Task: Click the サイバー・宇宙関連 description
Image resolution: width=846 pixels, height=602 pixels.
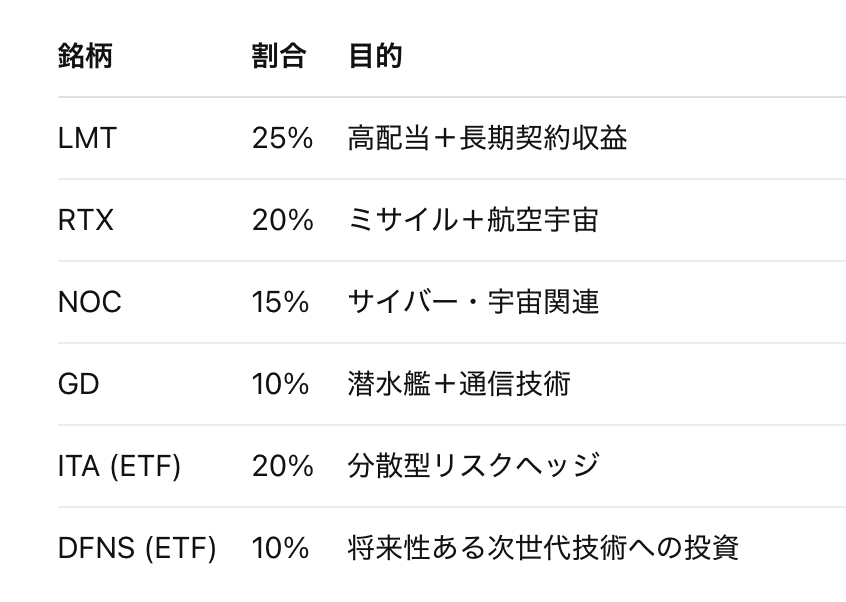Action: pos(473,302)
